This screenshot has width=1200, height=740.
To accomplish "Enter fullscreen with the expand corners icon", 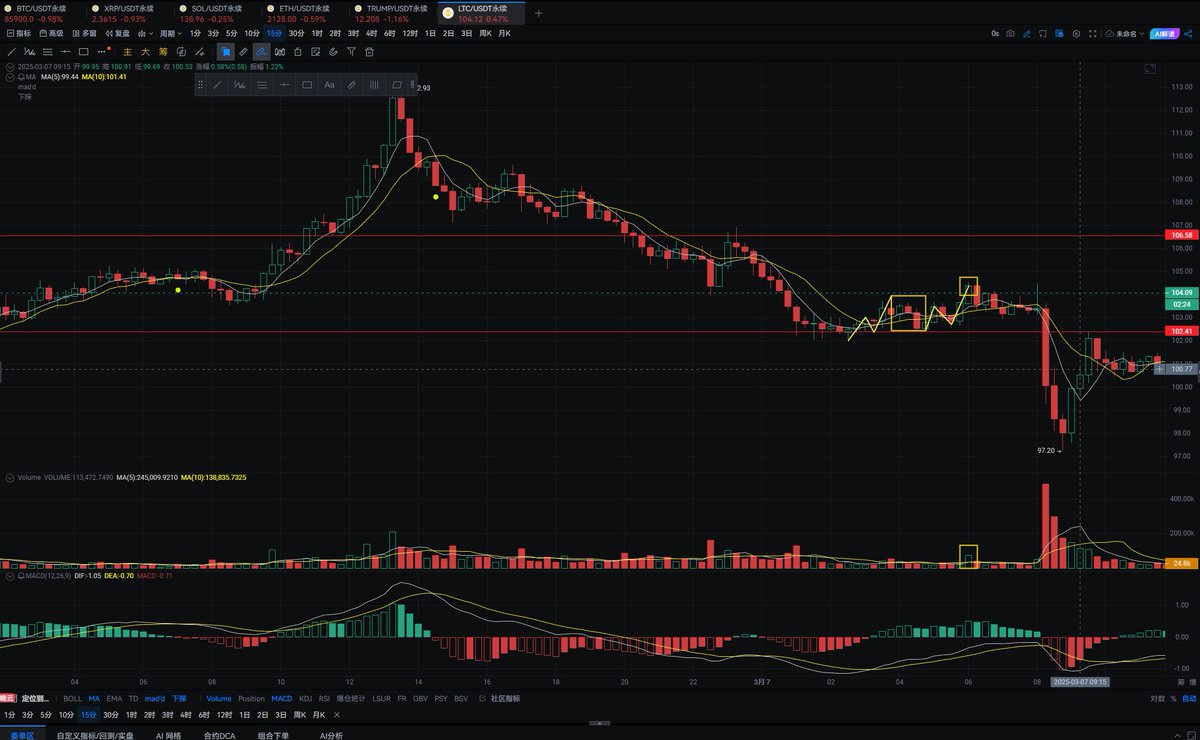I will [1092, 34].
